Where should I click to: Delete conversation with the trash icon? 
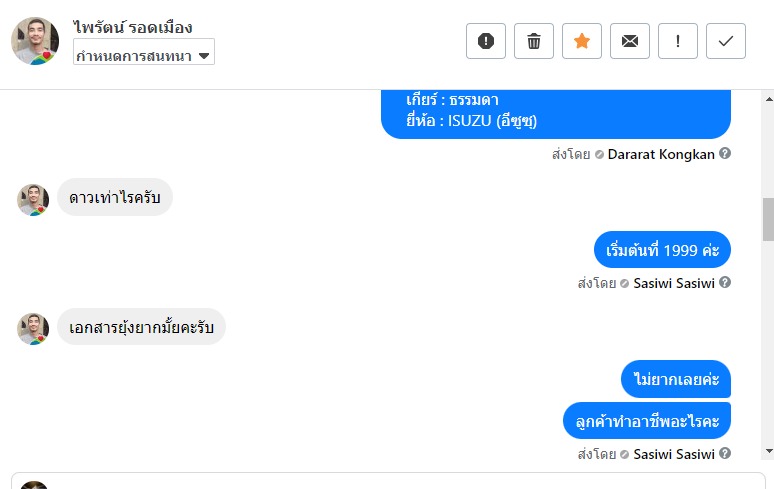click(x=534, y=41)
